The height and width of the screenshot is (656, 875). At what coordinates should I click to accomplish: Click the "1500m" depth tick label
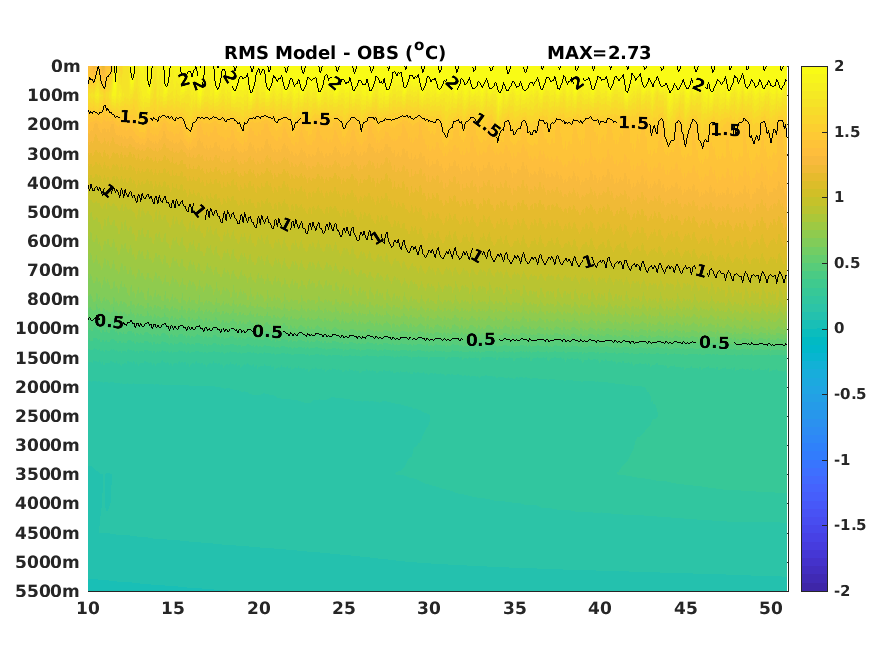click(48, 358)
